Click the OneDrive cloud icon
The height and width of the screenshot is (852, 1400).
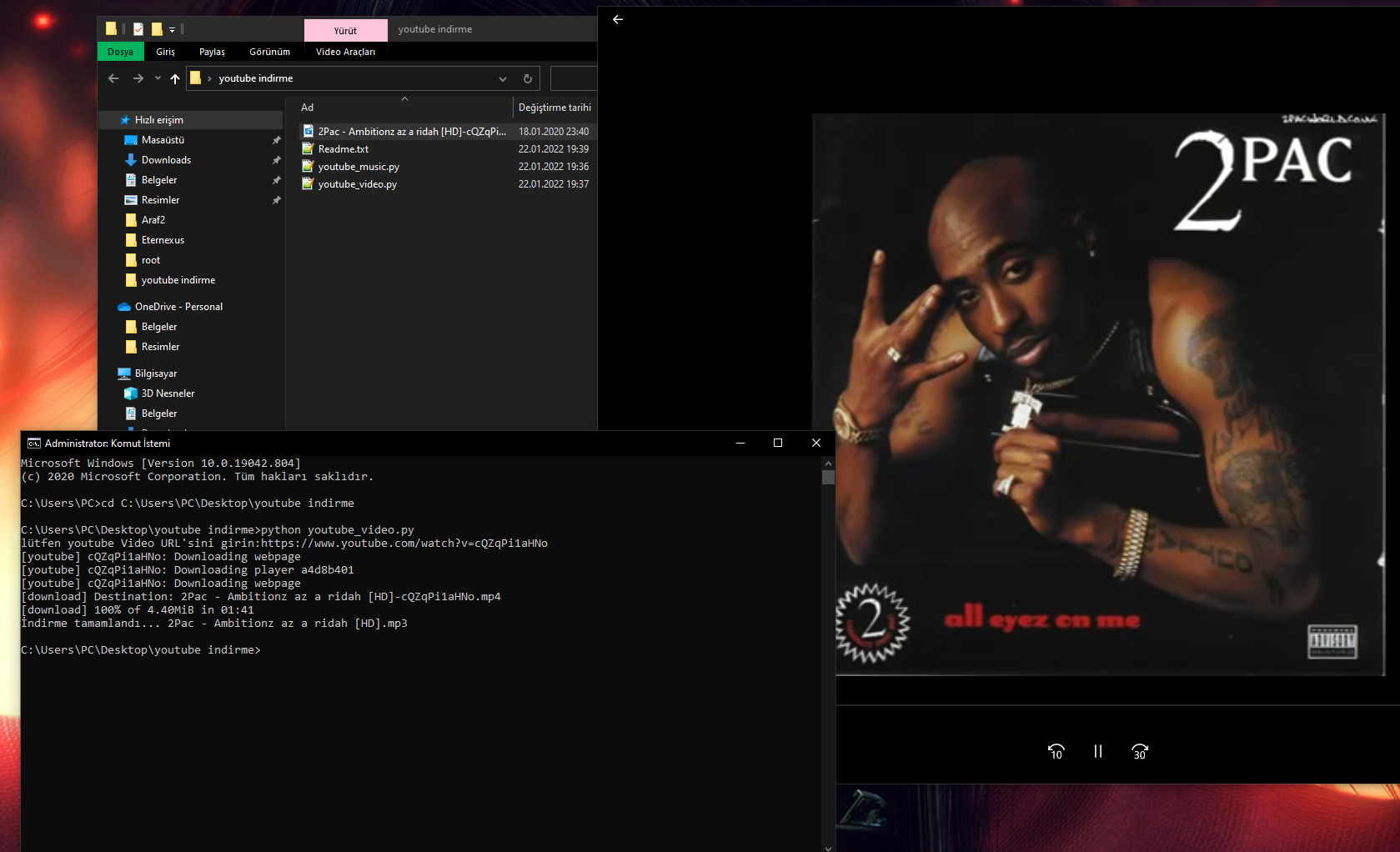click(x=124, y=307)
